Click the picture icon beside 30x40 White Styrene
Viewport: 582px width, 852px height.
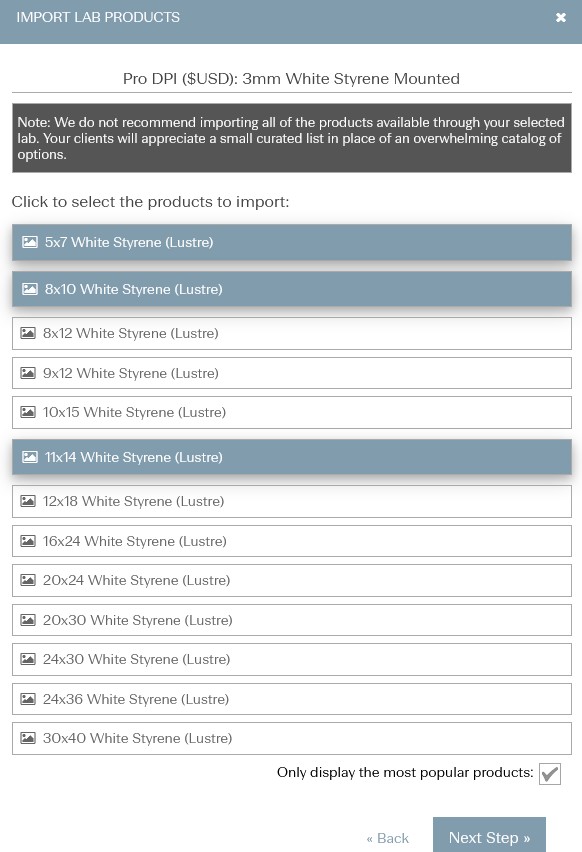[28, 738]
